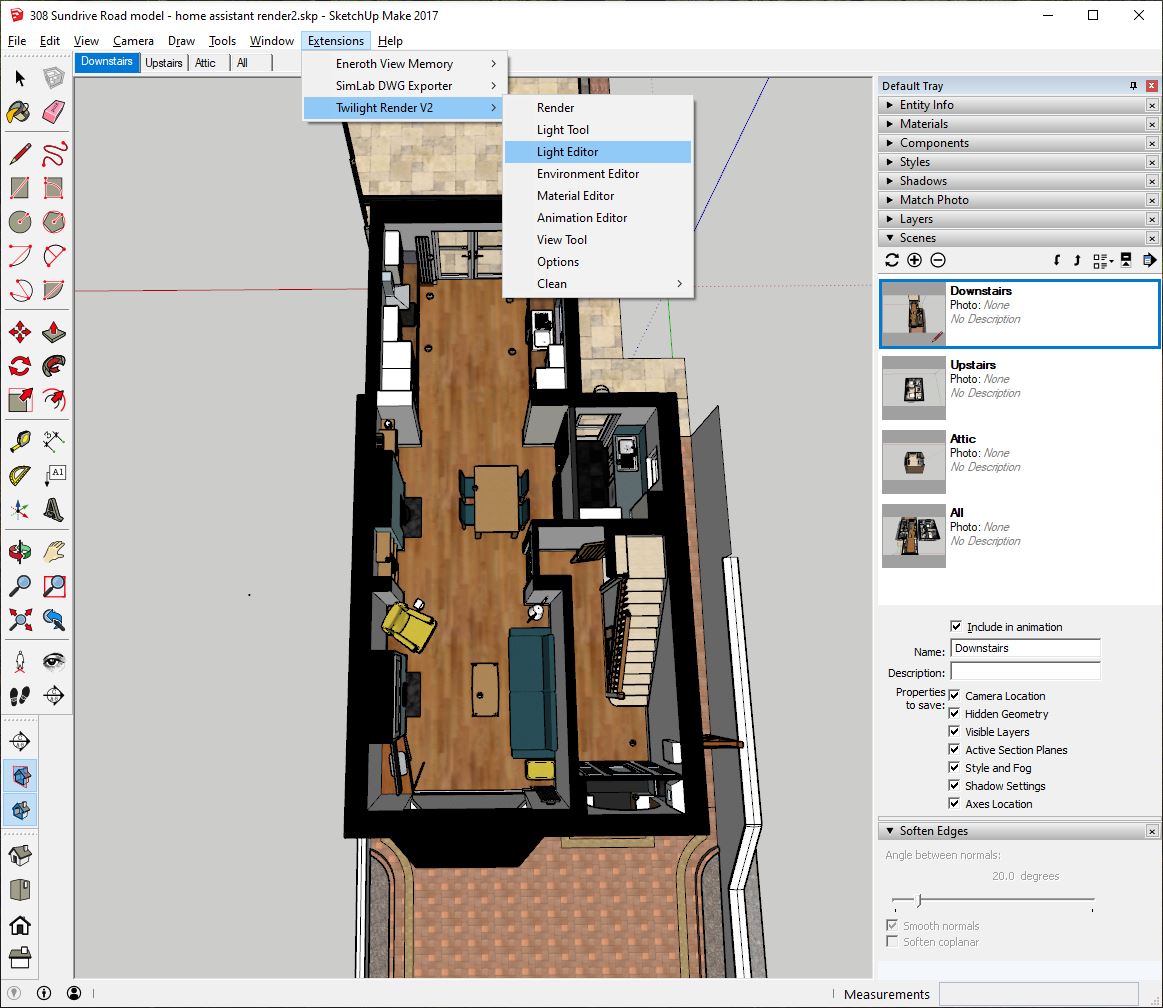The width and height of the screenshot is (1163, 1008).
Task: Toggle the Camera Location checkbox
Action: [x=955, y=696]
